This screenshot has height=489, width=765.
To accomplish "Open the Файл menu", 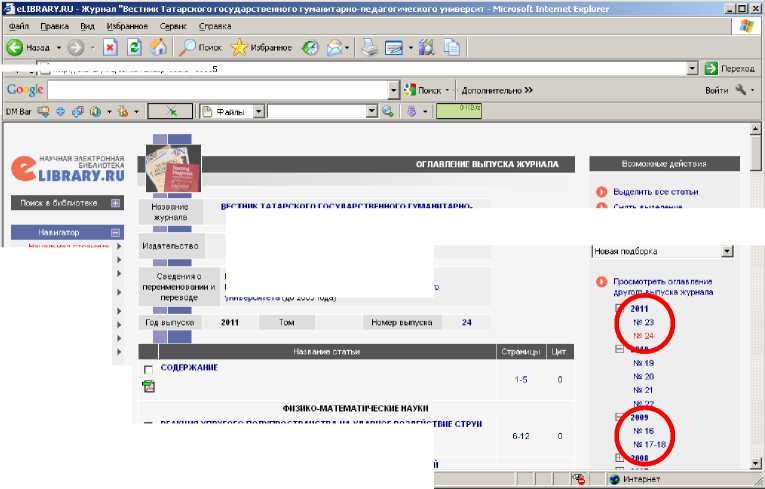I will 19,26.
